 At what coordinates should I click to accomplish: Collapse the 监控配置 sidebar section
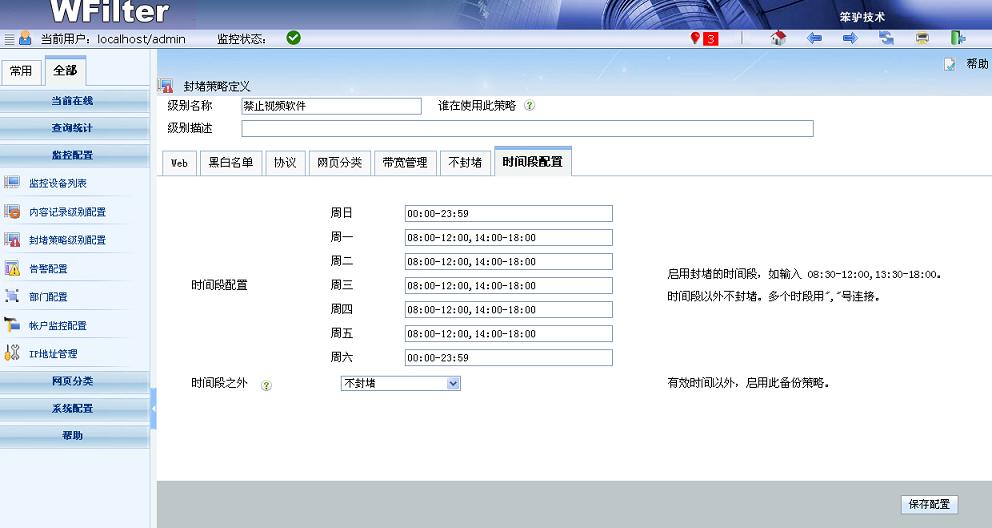coord(73,155)
